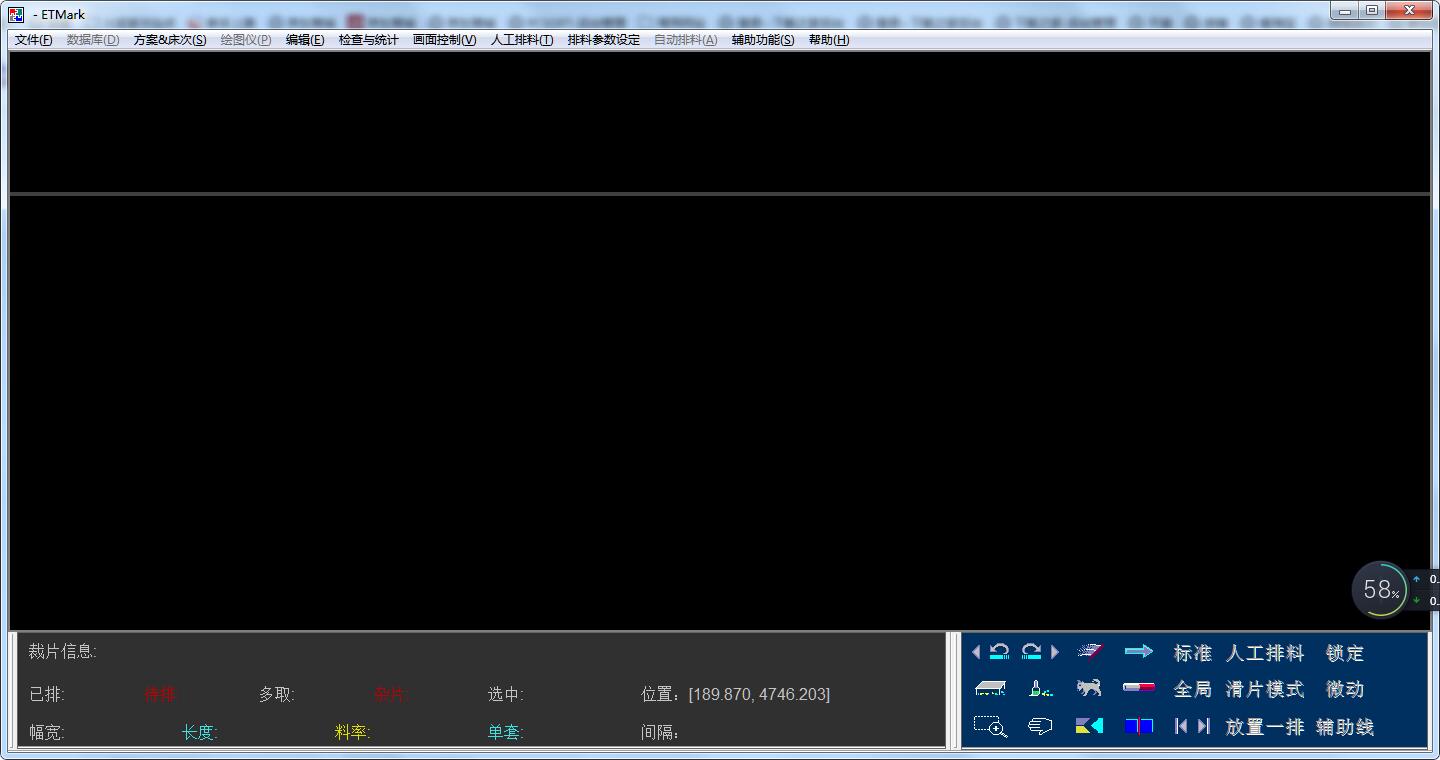This screenshot has width=1440, height=760.
Task: Click the 选中 label
Action: pyautogui.click(x=505, y=694)
